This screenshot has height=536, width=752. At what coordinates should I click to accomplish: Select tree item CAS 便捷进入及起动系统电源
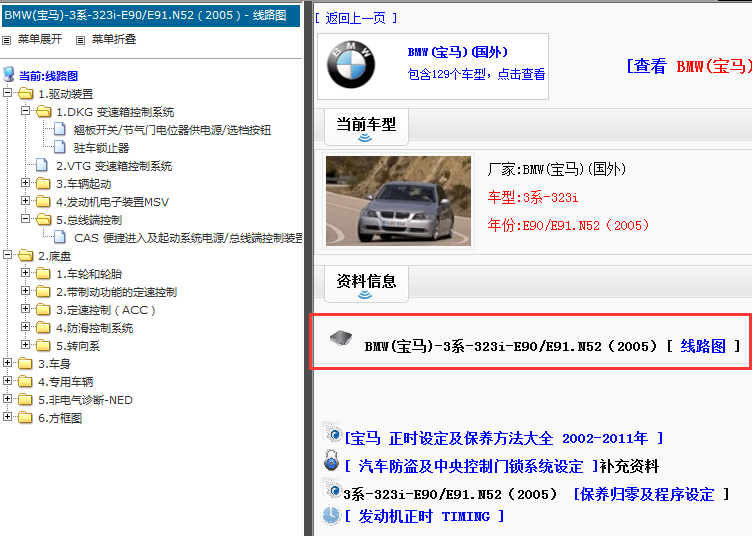[188, 238]
